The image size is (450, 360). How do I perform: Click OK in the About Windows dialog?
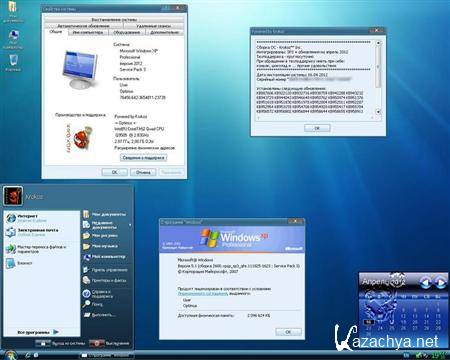pos(288,332)
